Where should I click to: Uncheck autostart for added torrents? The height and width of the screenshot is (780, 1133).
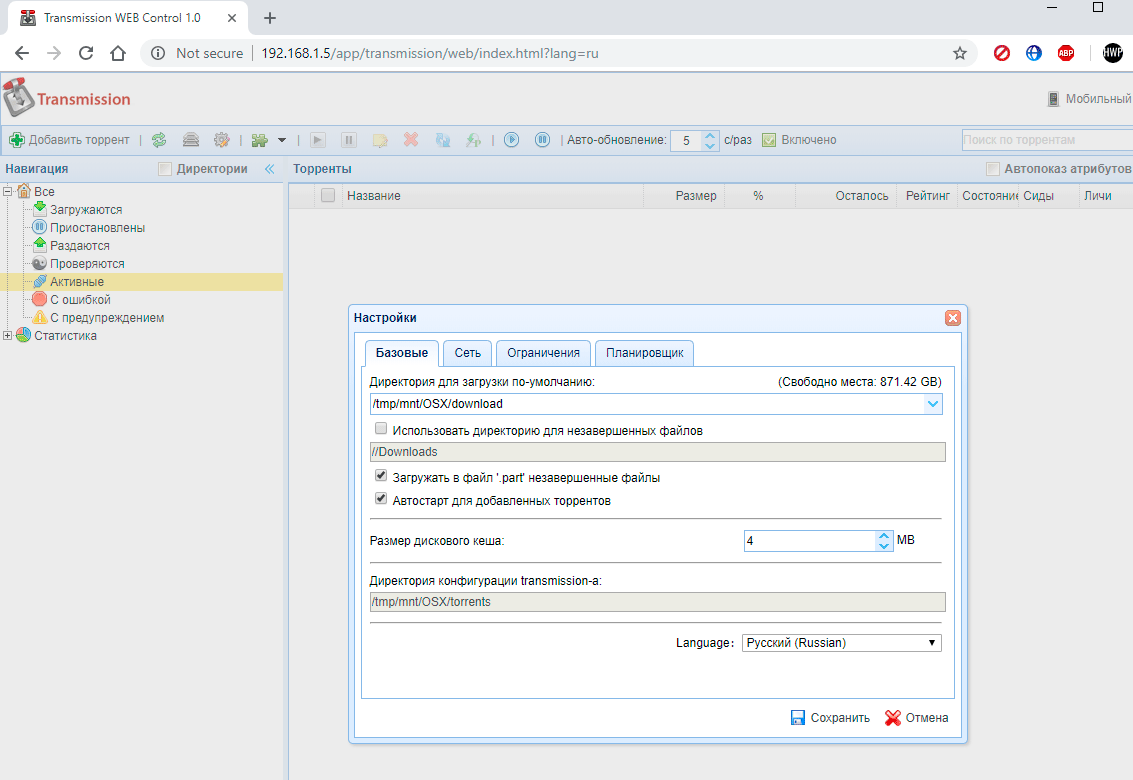(381, 499)
